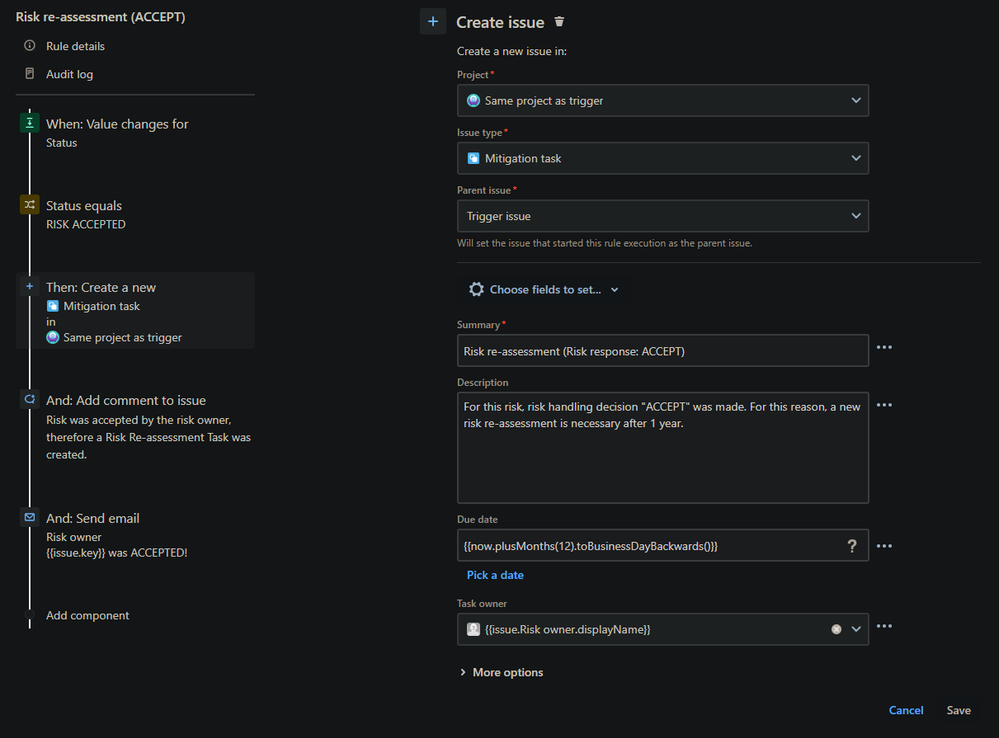Open the three-dot menu beside Task owner
This screenshot has width=999, height=738.
(x=884, y=626)
